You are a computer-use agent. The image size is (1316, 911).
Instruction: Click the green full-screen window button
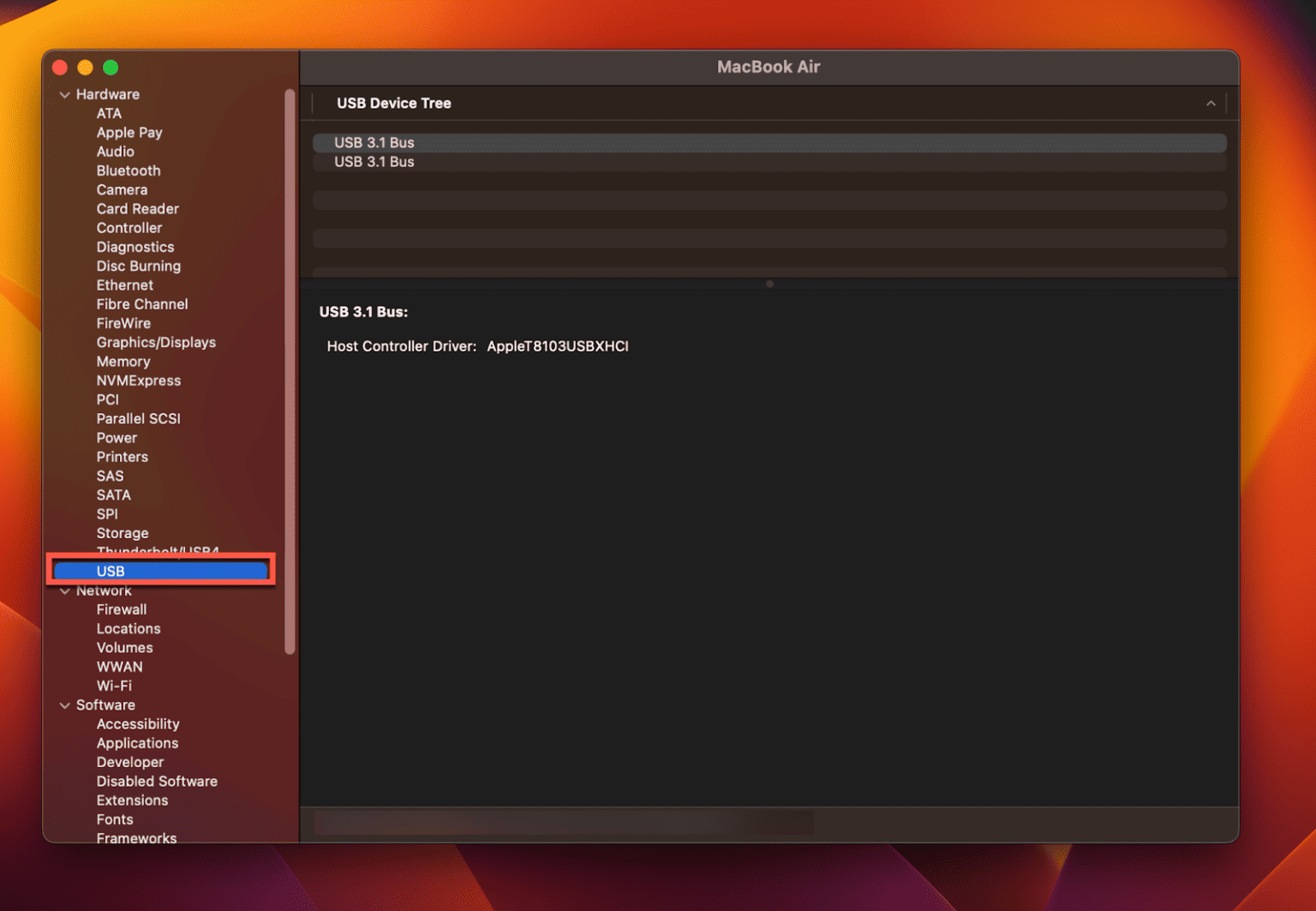[x=111, y=68]
